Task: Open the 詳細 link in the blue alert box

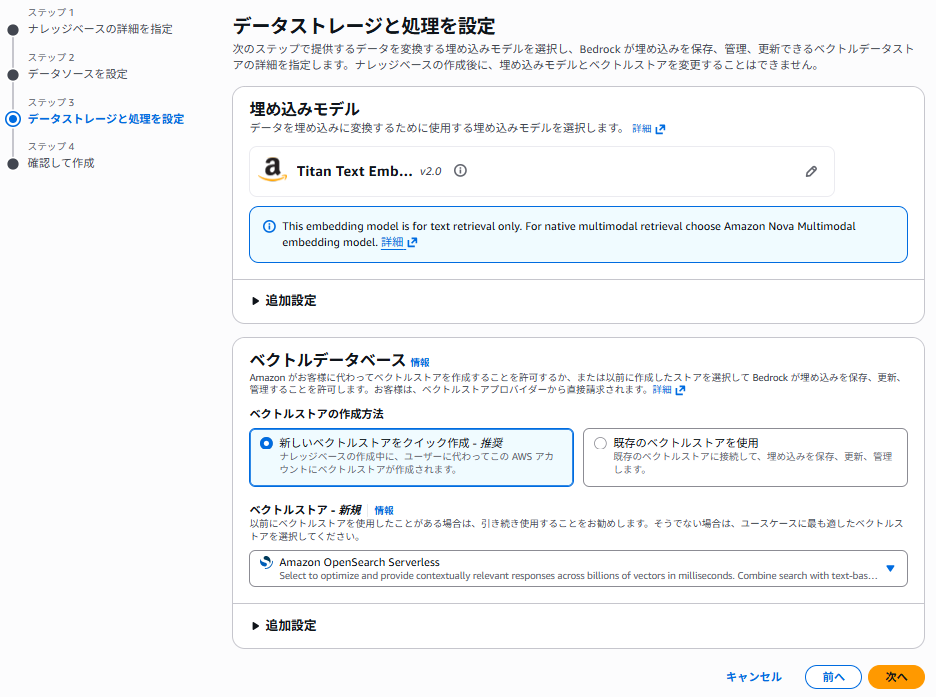Action: click(399, 242)
